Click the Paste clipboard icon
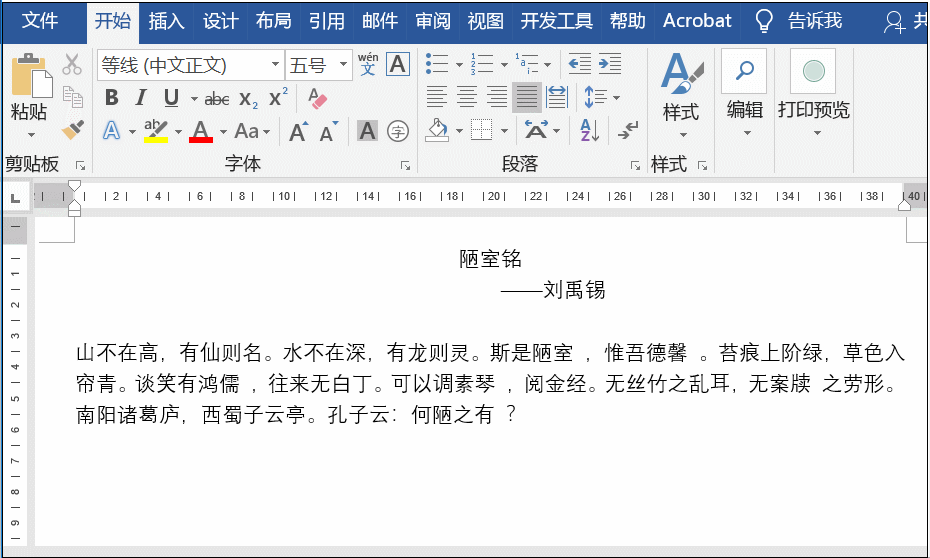This screenshot has height=558, width=930. pyautogui.click(x=31, y=75)
